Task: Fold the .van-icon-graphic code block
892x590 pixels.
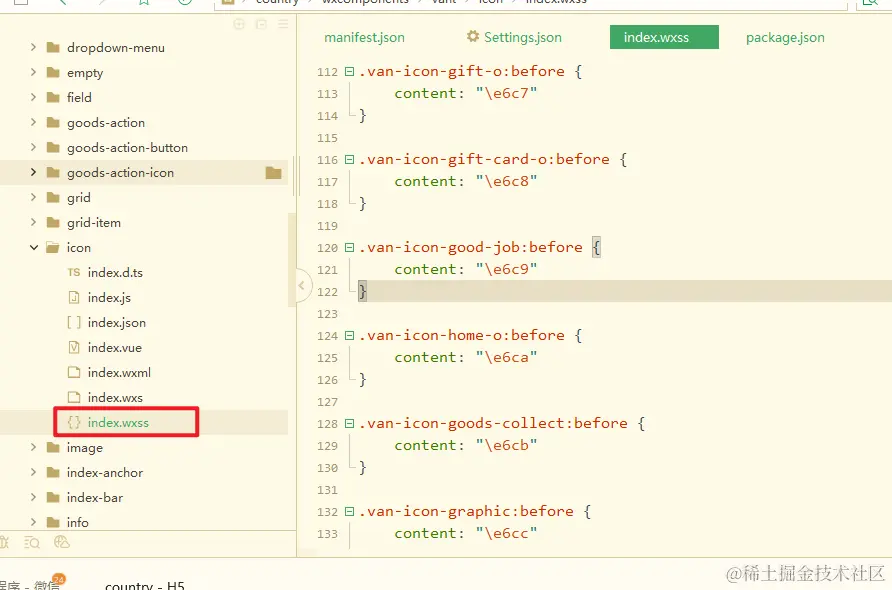Action: click(x=349, y=511)
